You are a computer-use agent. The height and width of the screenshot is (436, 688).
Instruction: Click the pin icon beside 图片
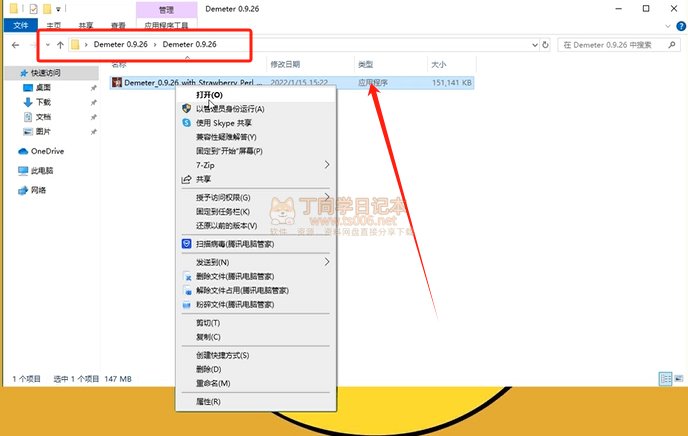[x=93, y=132]
